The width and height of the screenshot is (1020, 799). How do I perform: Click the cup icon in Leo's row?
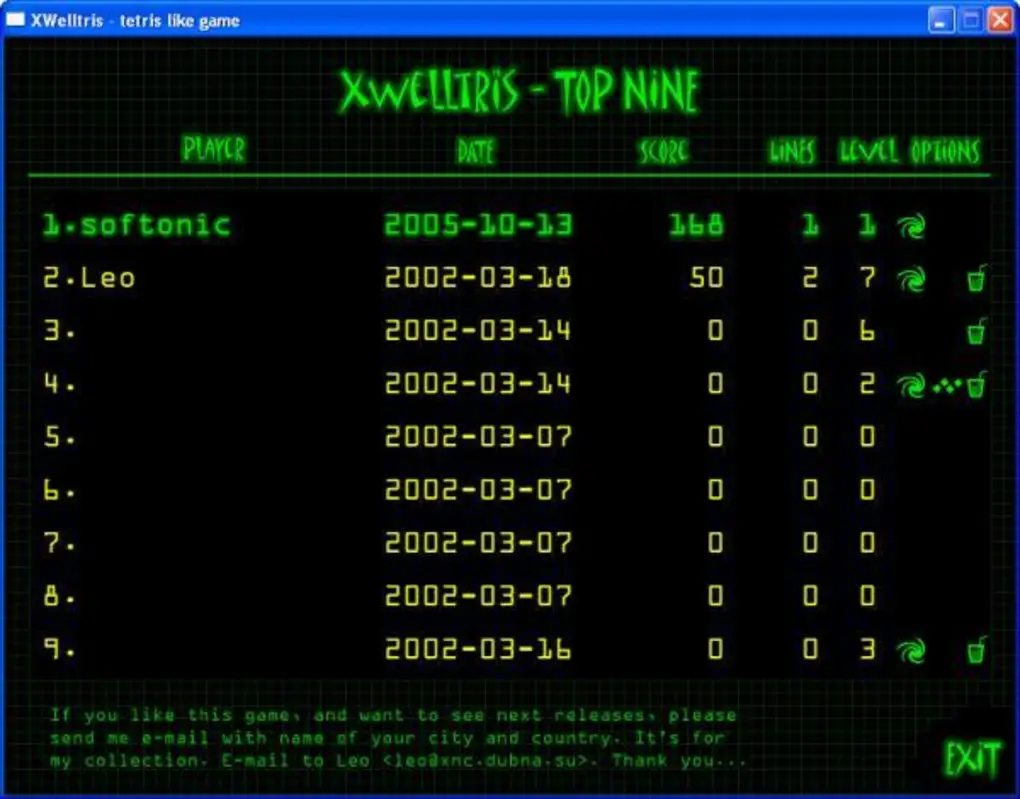click(x=976, y=280)
